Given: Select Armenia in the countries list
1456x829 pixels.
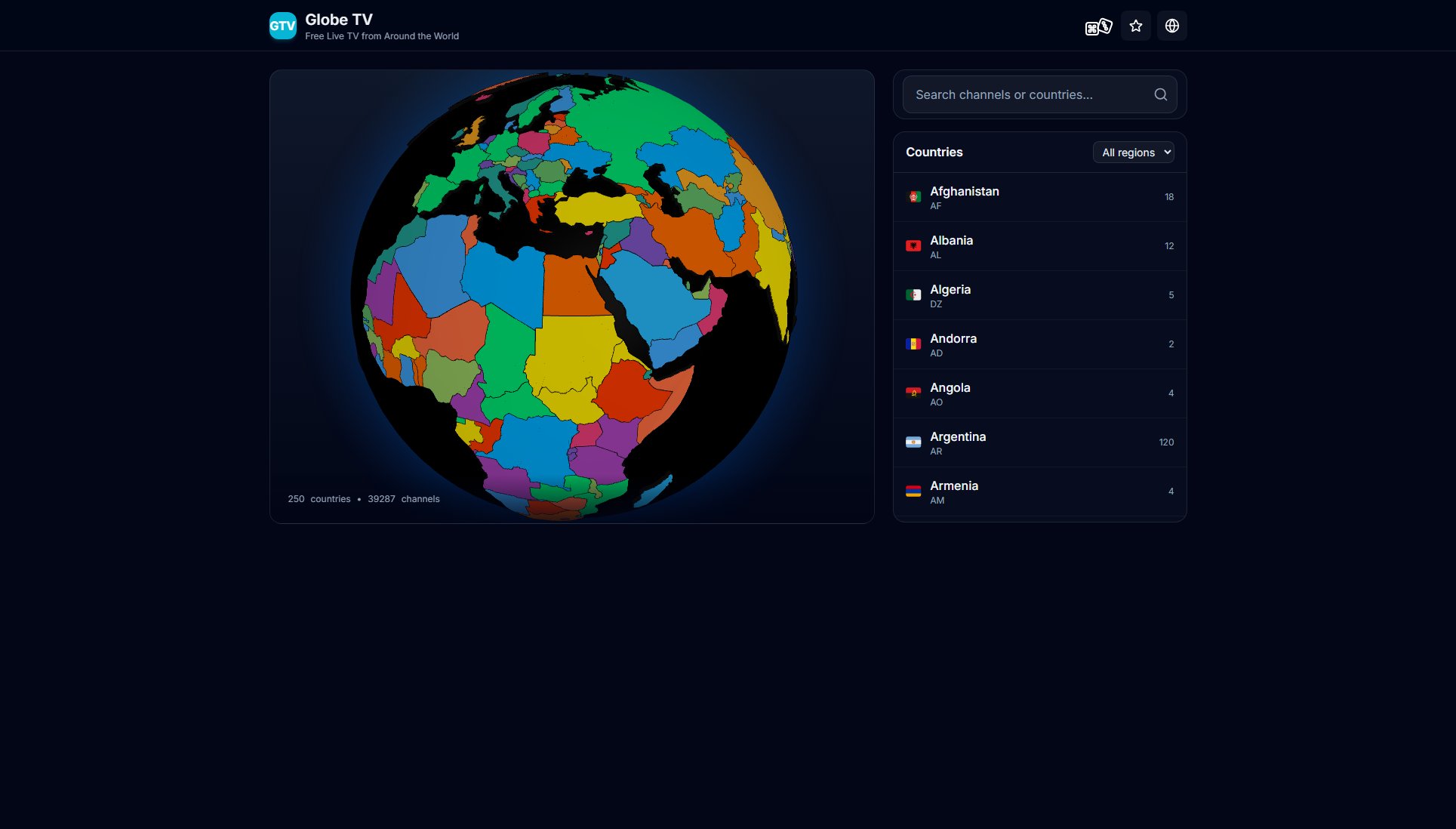Looking at the screenshot, I should point(1039,492).
